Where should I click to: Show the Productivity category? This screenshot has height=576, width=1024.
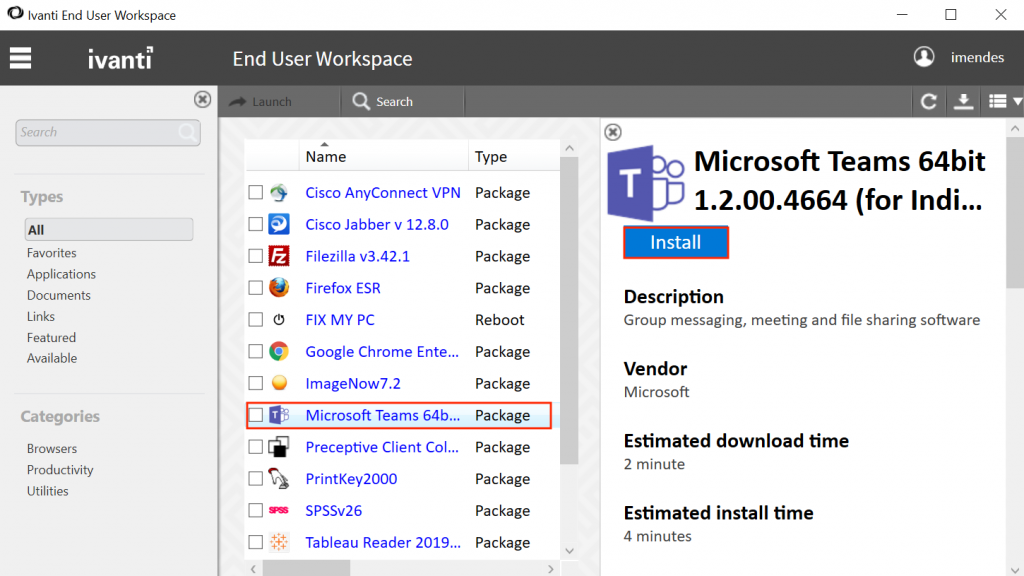tap(60, 470)
